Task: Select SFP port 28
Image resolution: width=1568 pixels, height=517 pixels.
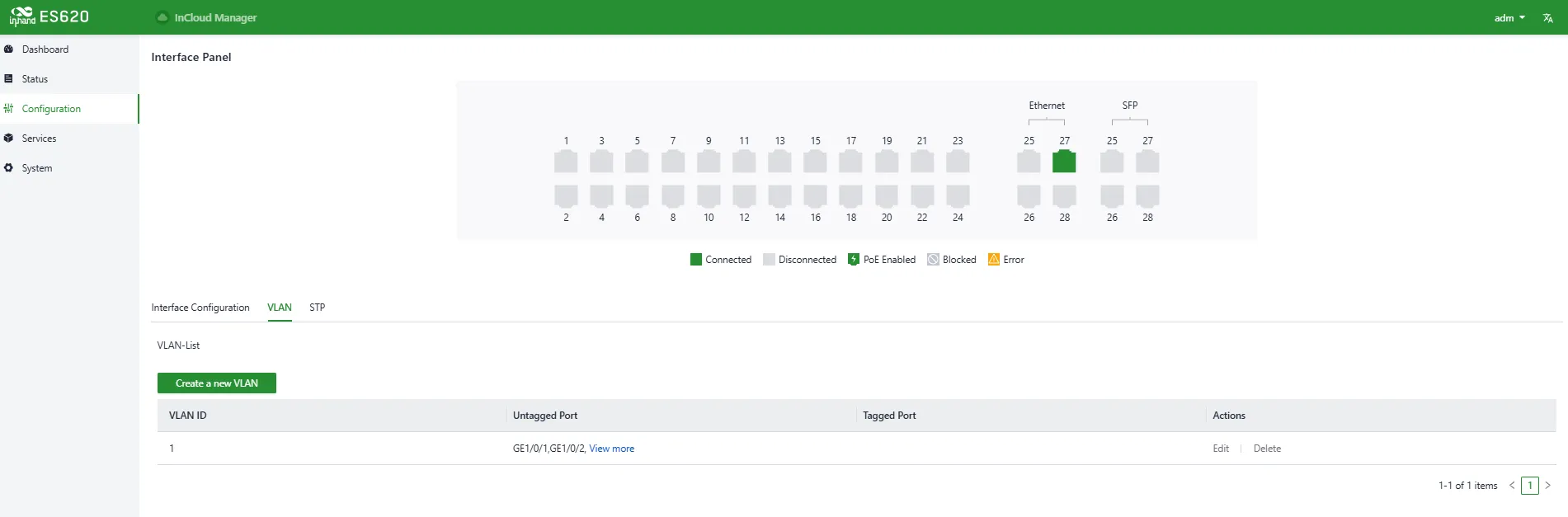Action: [1147, 195]
